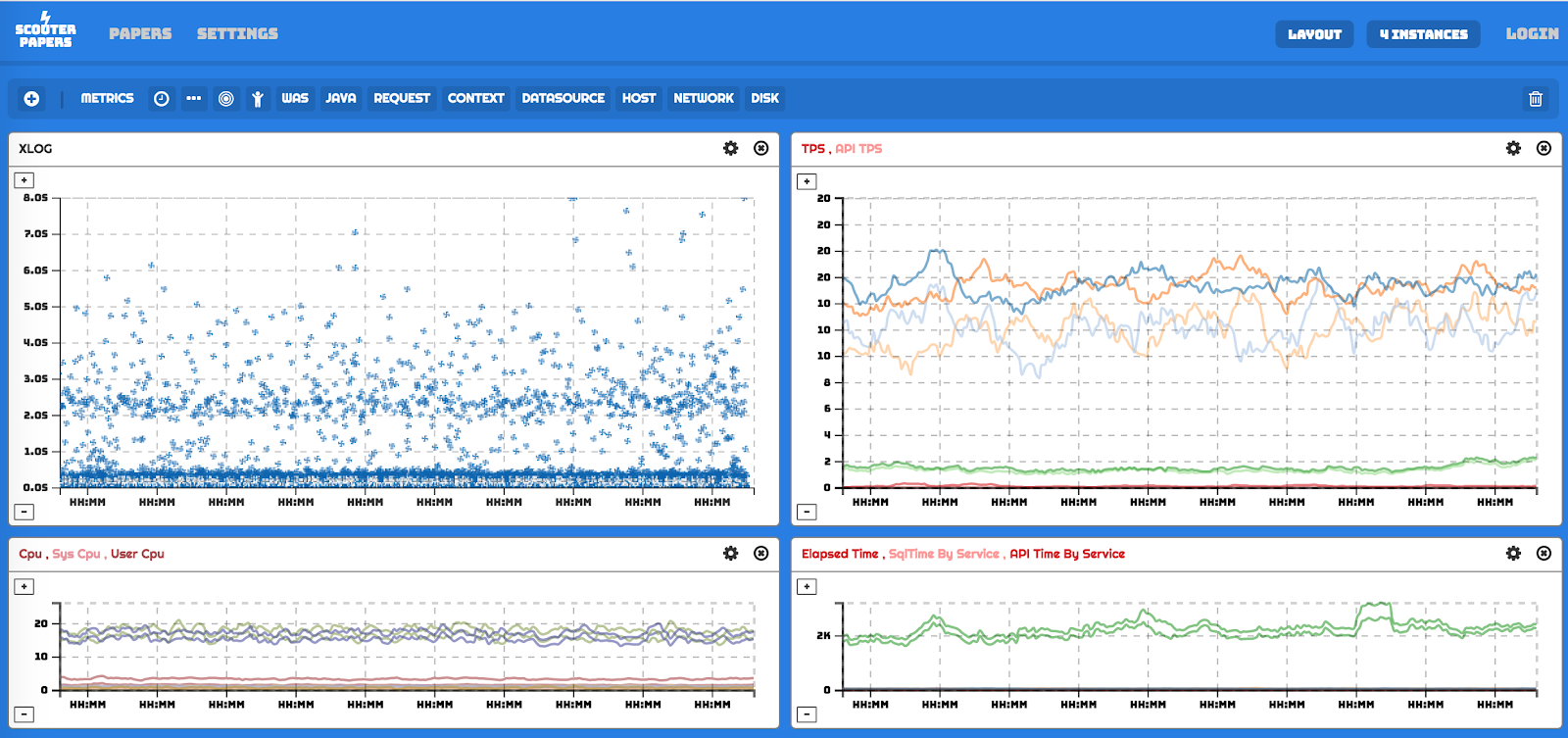1568x738 pixels.
Task: Select the NETWORK metric category
Action: 704,98
